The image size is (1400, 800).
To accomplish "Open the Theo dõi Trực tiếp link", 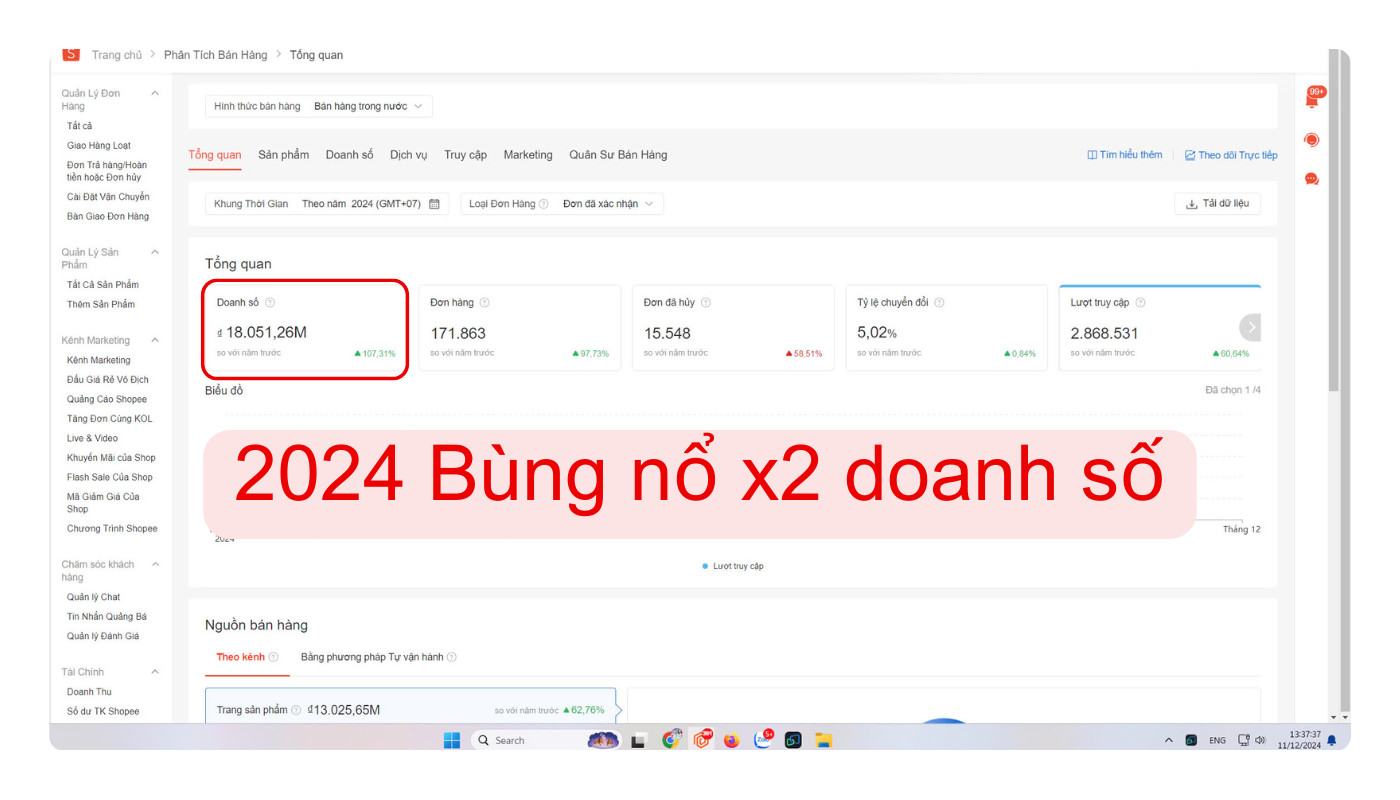I will point(1231,155).
